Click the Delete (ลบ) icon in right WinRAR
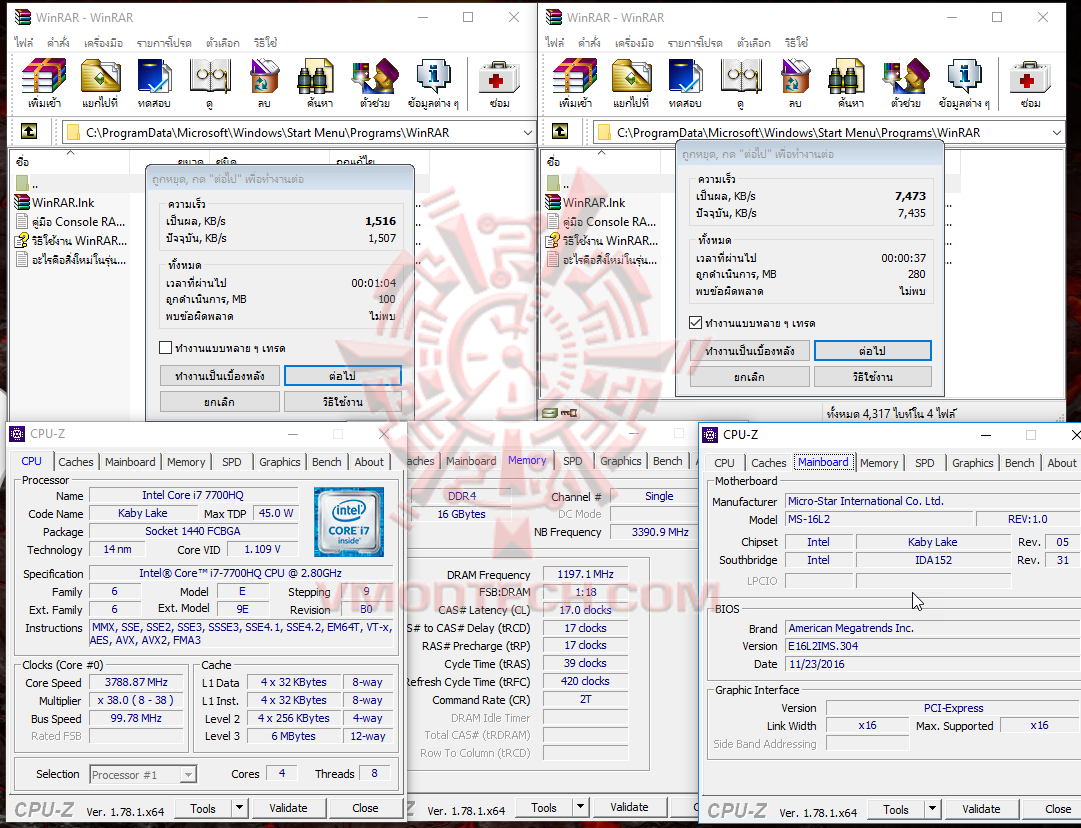Image resolution: width=1081 pixels, height=828 pixels. click(795, 83)
